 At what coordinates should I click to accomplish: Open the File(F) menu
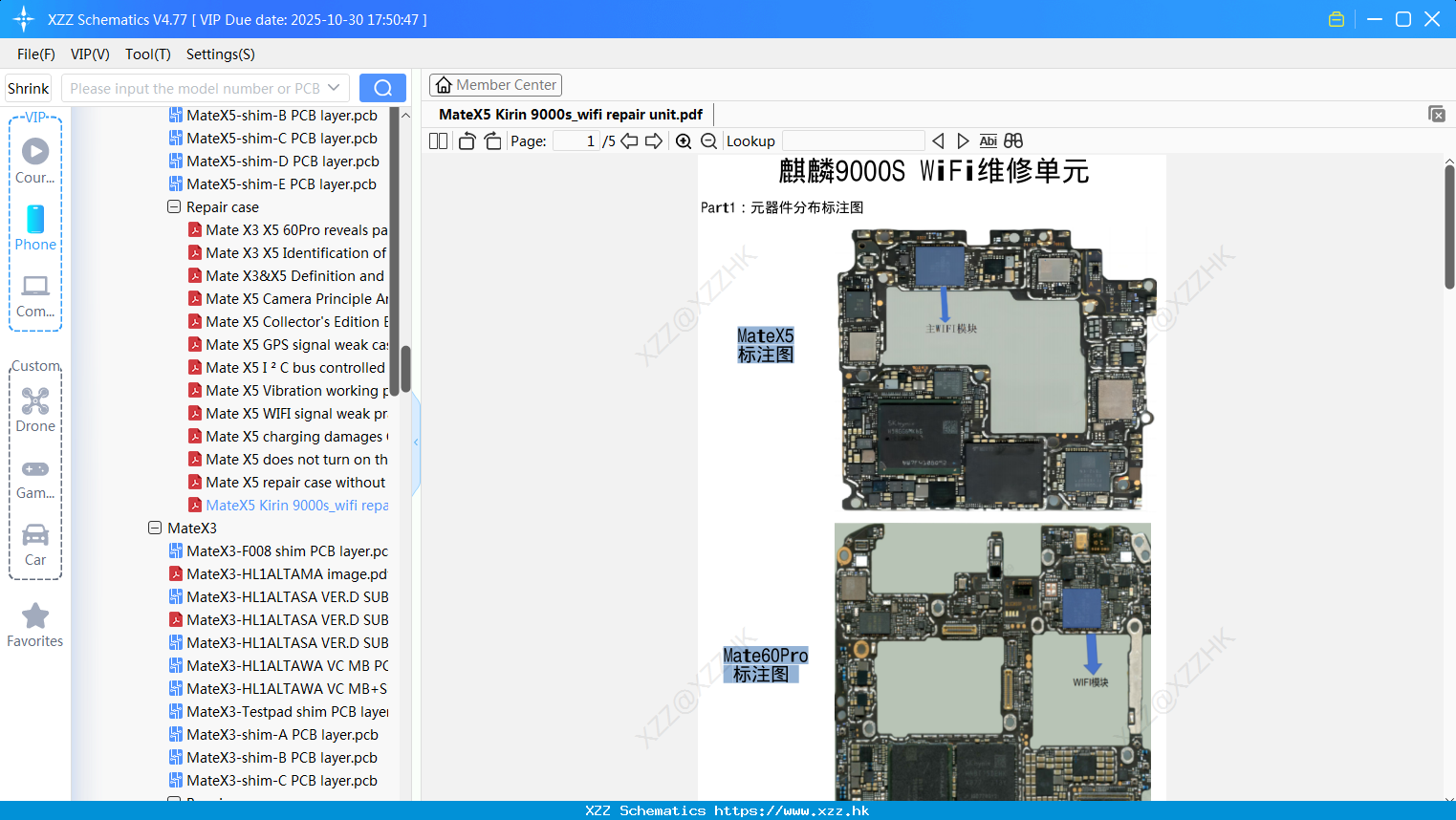click(x=36, y=54)
